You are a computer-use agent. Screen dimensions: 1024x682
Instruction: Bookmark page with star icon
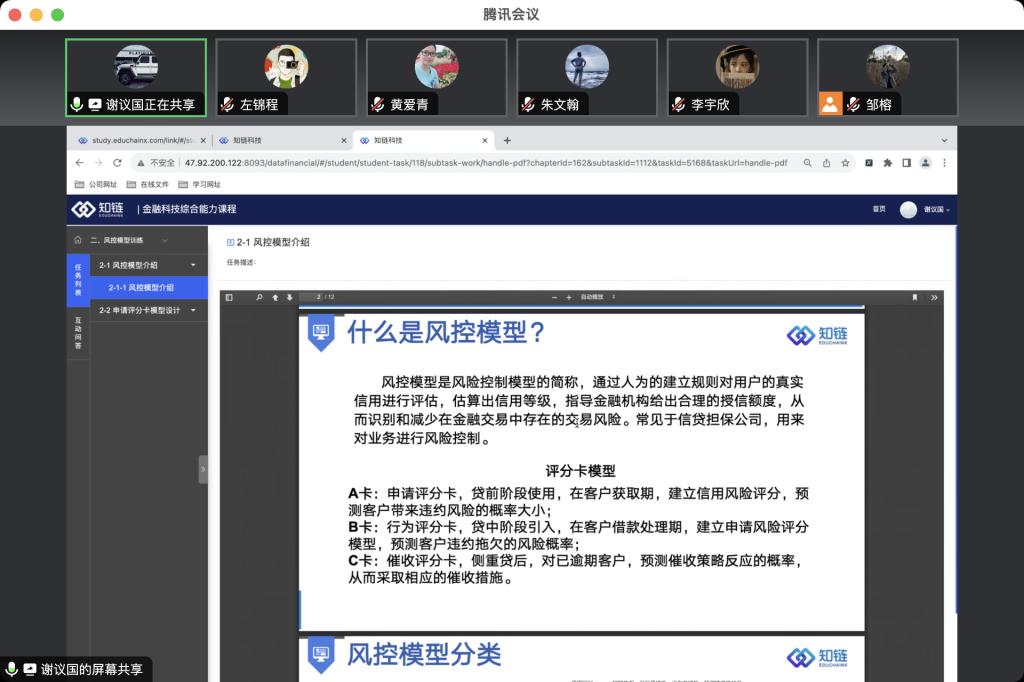click(845, 163)
